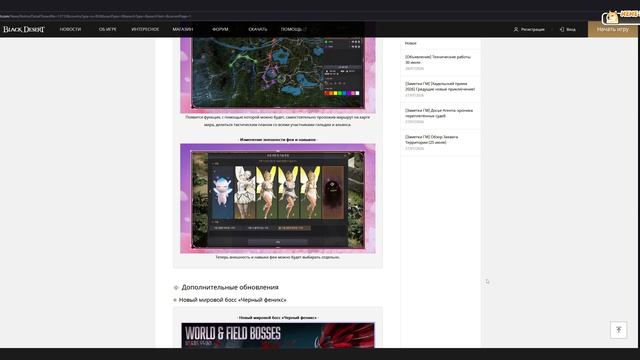
Task: Click the Вход login link
Action: 568,29
